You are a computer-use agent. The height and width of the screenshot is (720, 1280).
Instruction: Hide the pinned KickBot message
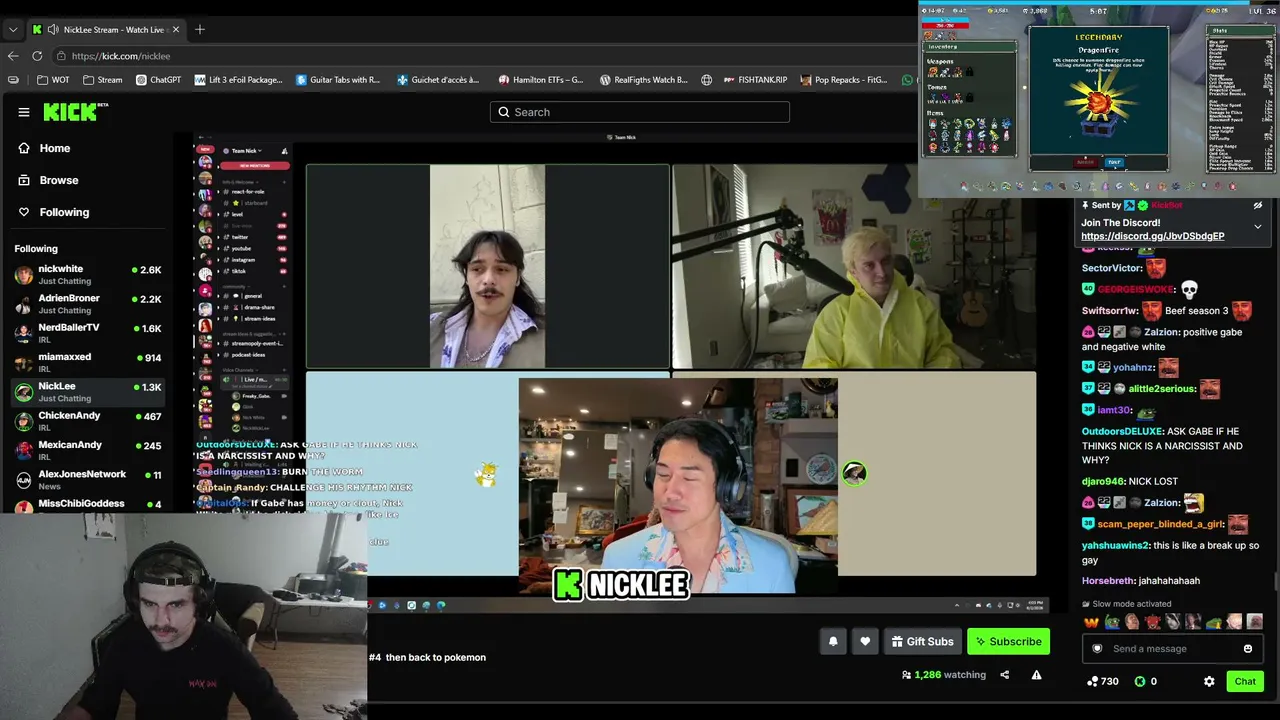1258,205
